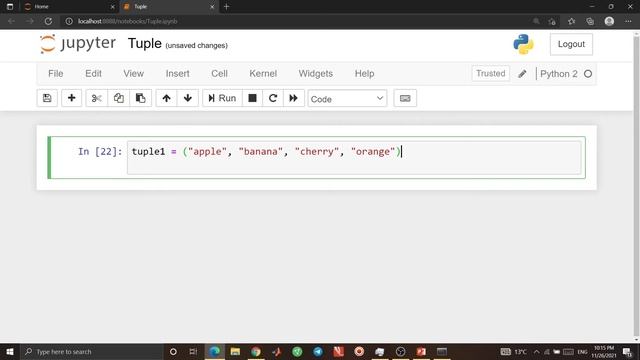Cut selected cells with scissors icon
This screenshot has width=640, height=360.
(97, 98)
